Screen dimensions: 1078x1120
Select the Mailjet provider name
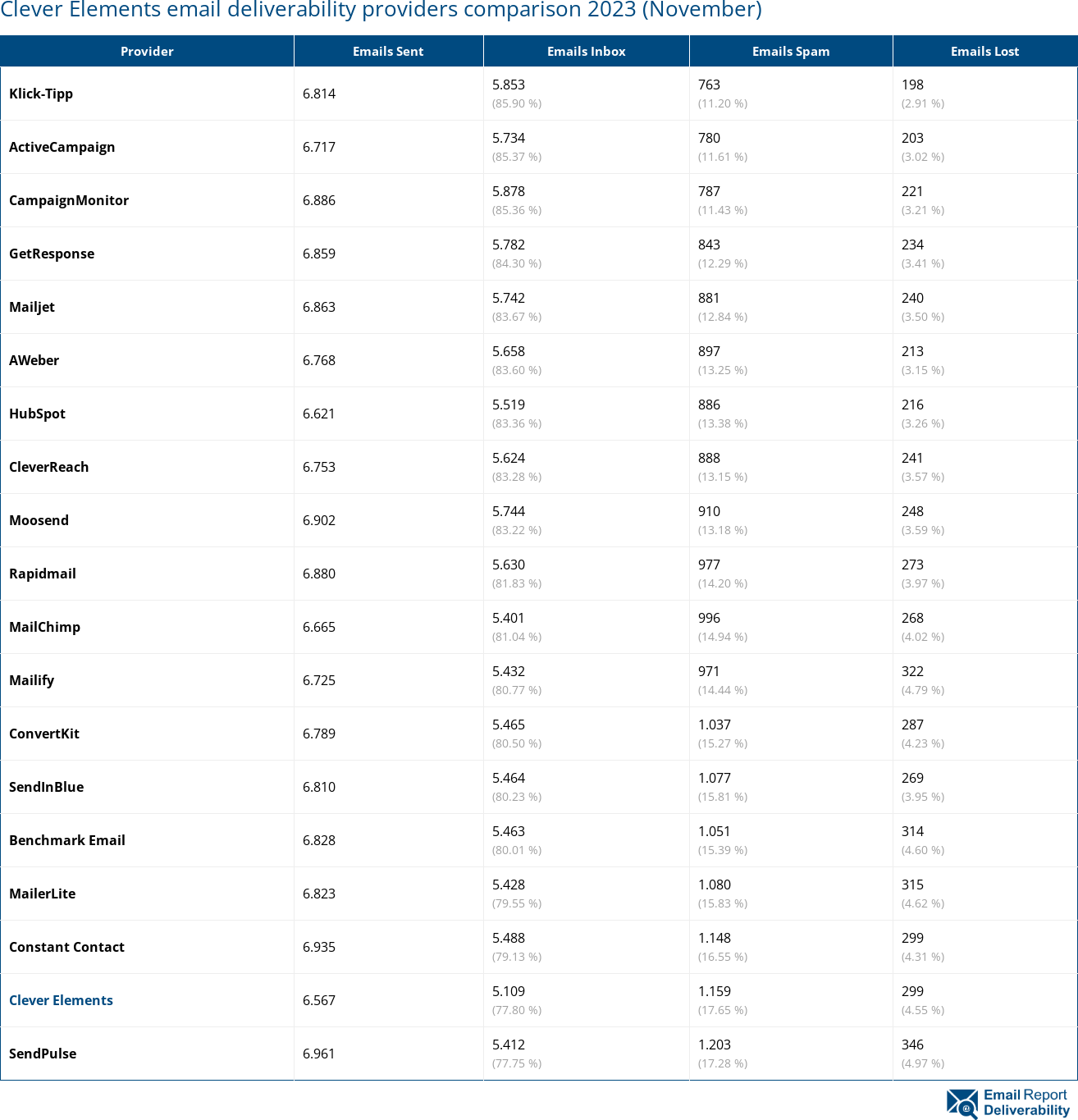pyautogui.click(x=32, y=307)
